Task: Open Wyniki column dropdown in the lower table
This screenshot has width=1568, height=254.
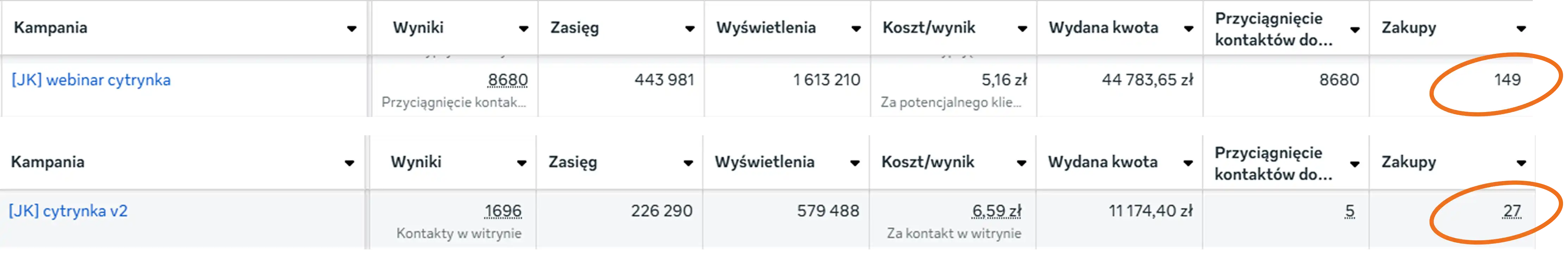Action: 522,163
